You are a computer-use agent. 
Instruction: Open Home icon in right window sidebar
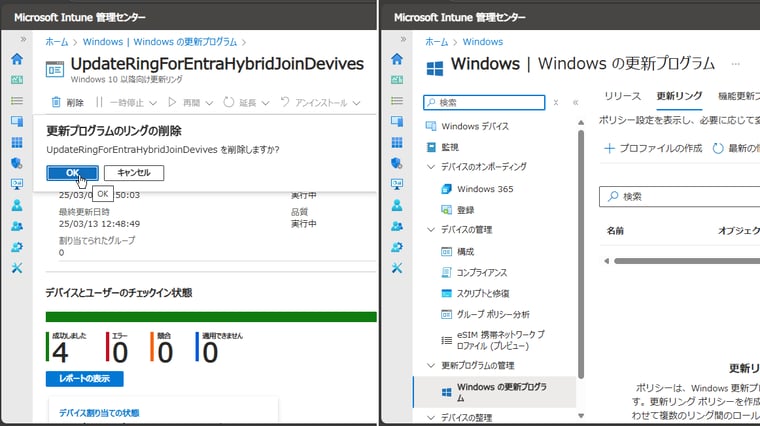tap(397, 59)
